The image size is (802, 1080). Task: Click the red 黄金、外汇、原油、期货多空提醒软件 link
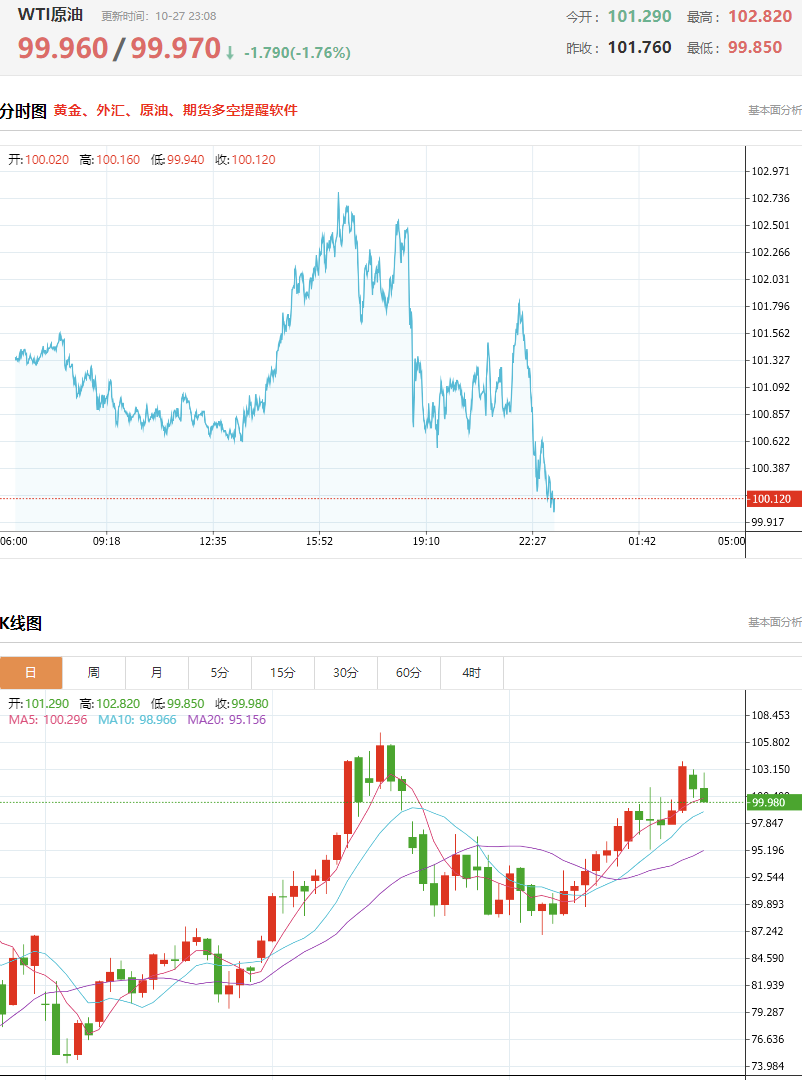pos(176,110)
